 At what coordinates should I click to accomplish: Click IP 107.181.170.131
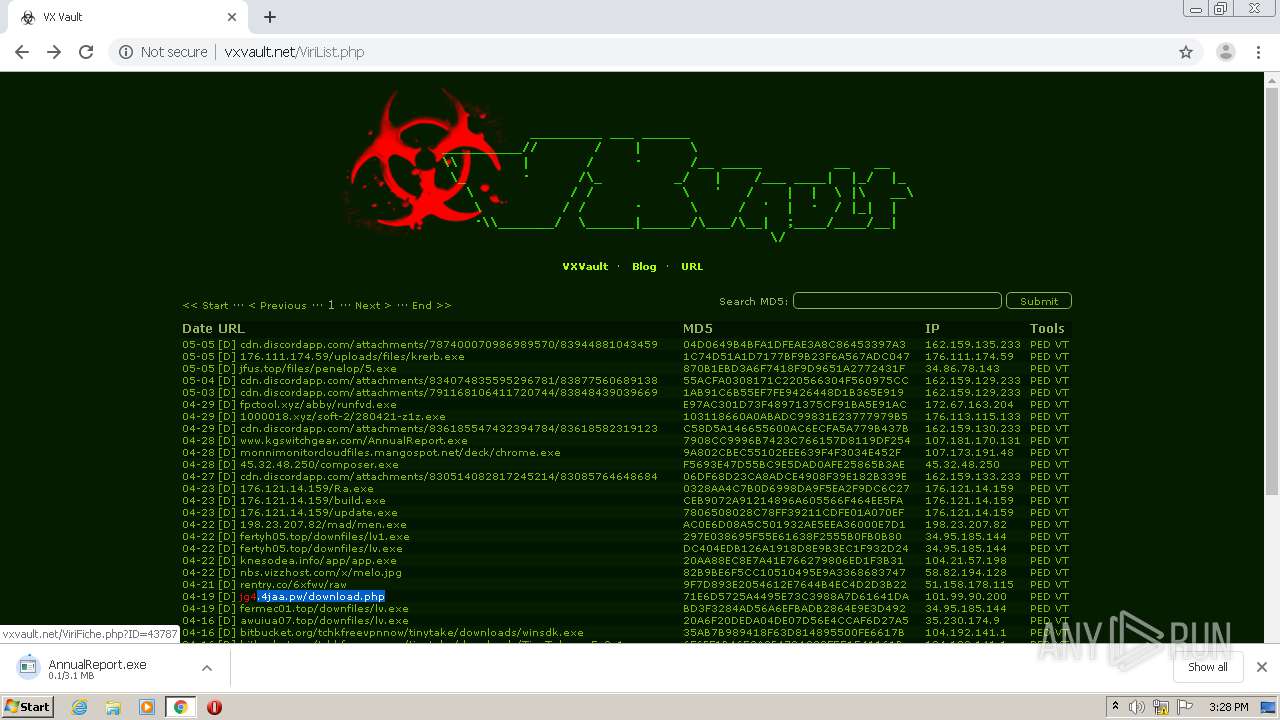point(973,441)
